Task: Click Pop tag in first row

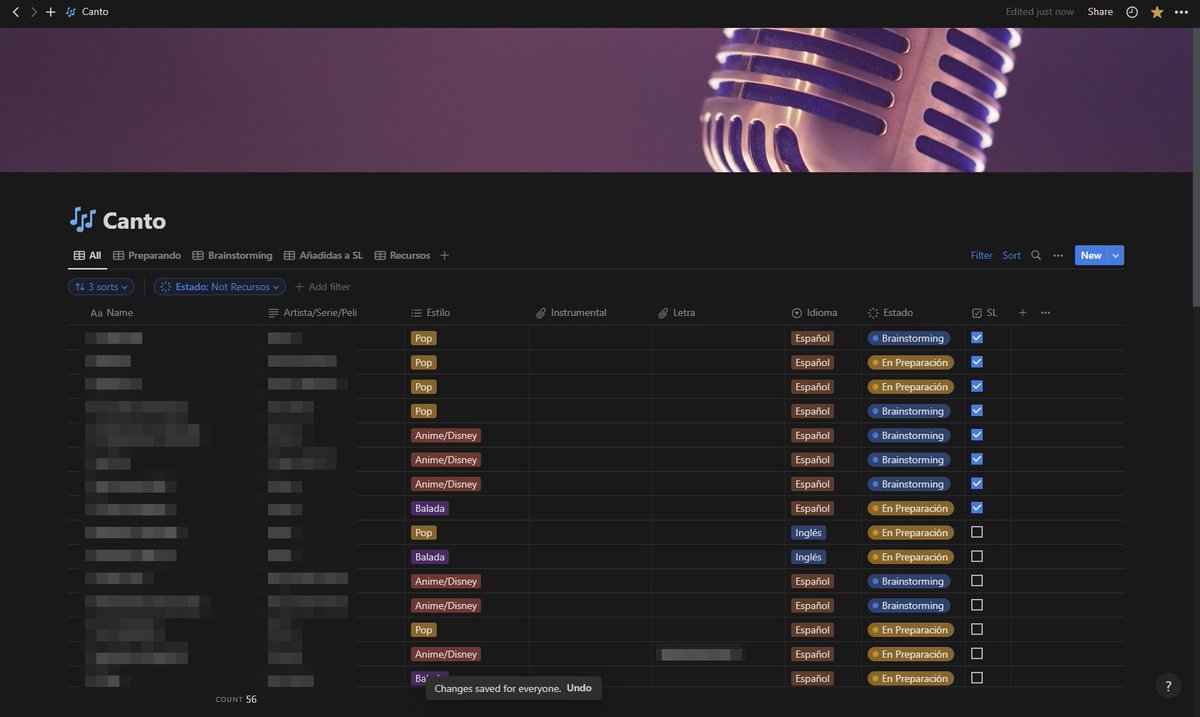Action: pos(424,338)
